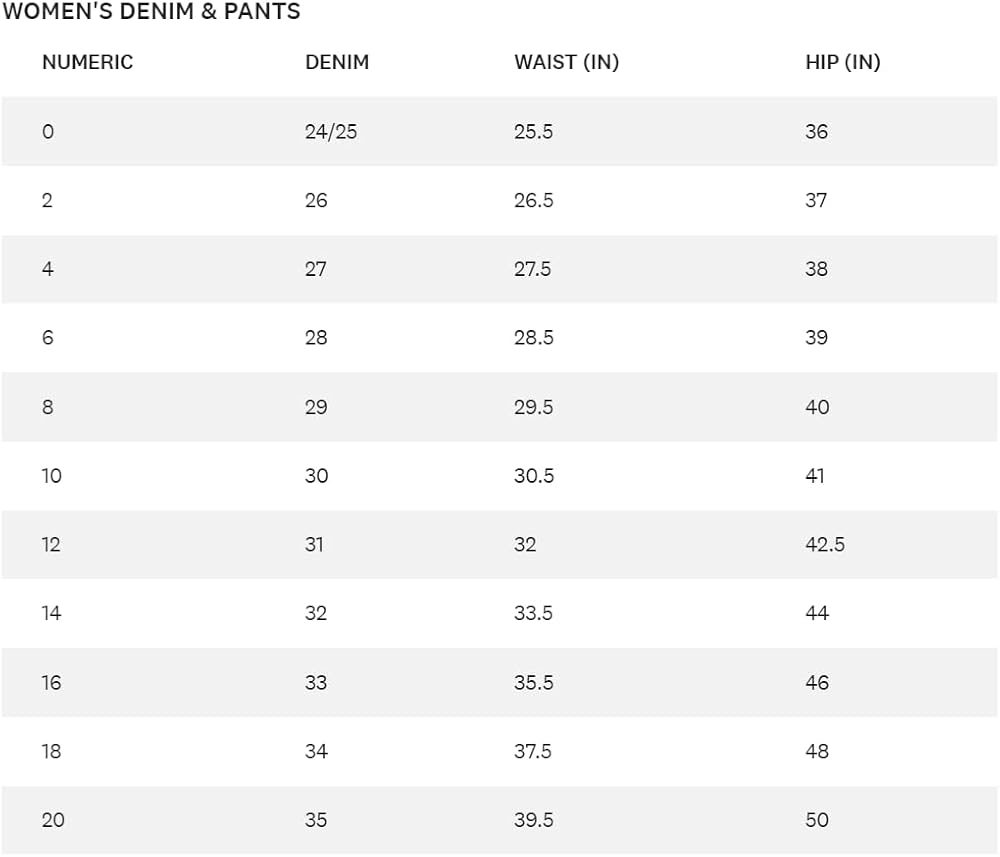Image resolution: width=1000 pixels, height=857 pixels.
Task: Select the 30.5 waist measurement
Action: tap(534, 476)
